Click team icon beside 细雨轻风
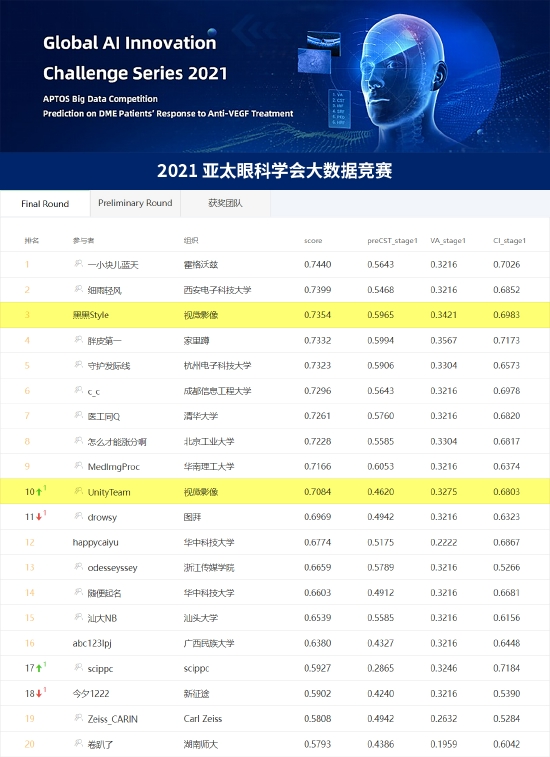This screenshot has height=757, width=550. click(78, 289)
